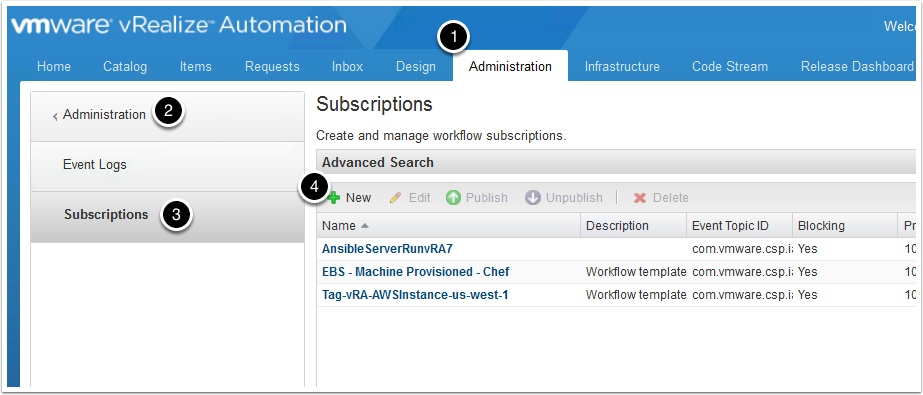Select the Administration tab
Screen dimensions: 923x395
(x=510, y=67)
